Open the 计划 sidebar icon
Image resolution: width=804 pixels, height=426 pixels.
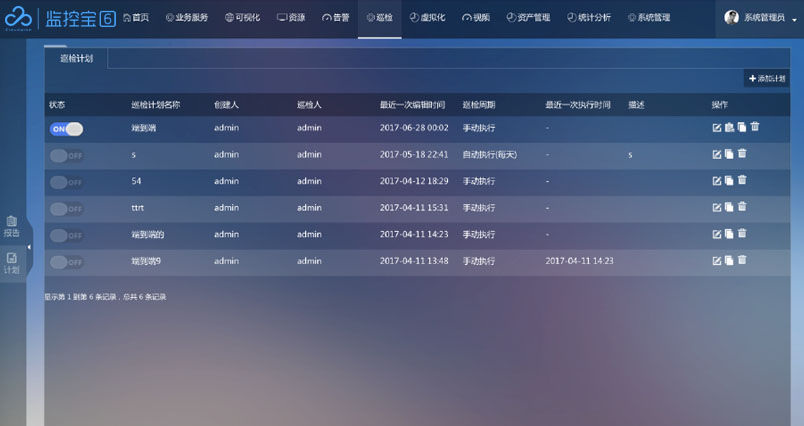(x=12, y=263)
